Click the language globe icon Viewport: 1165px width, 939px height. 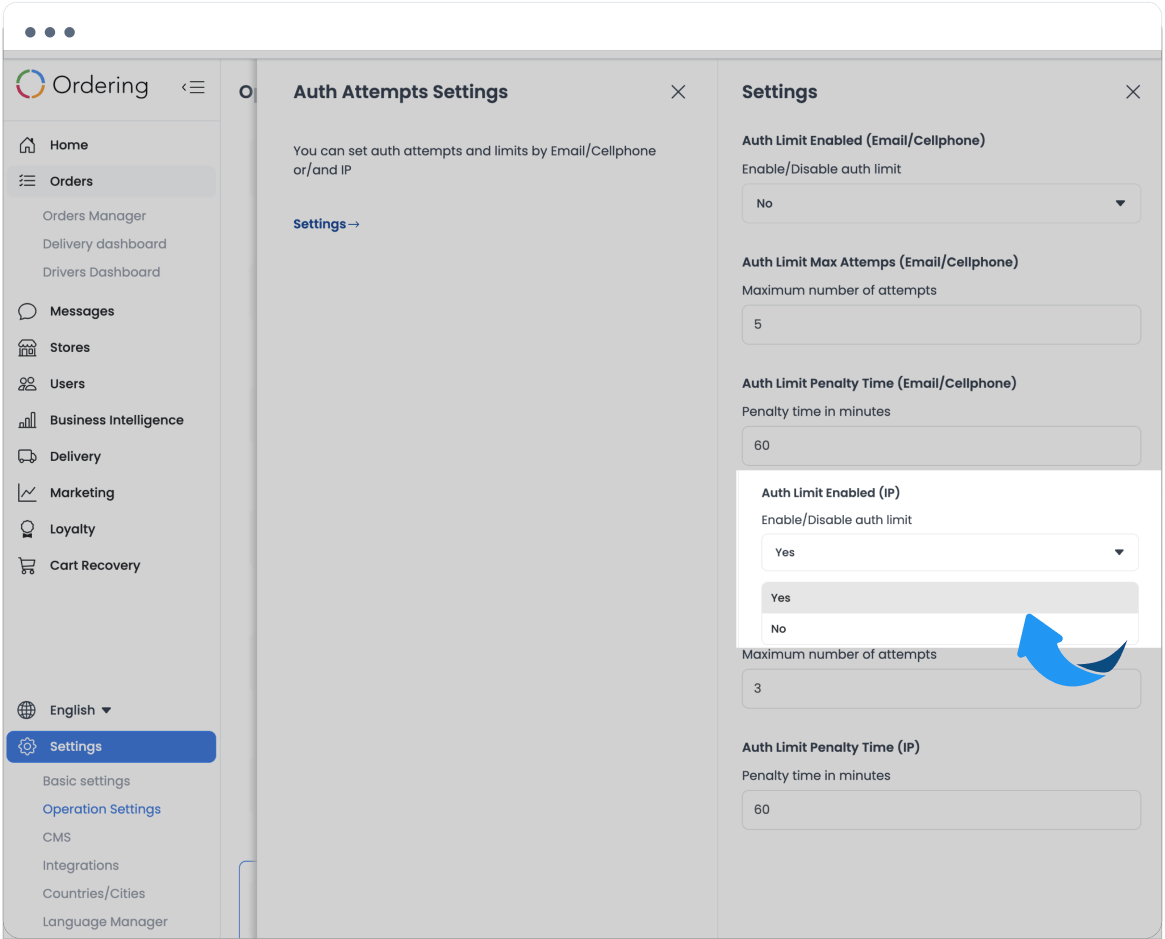tap(27, 710)
